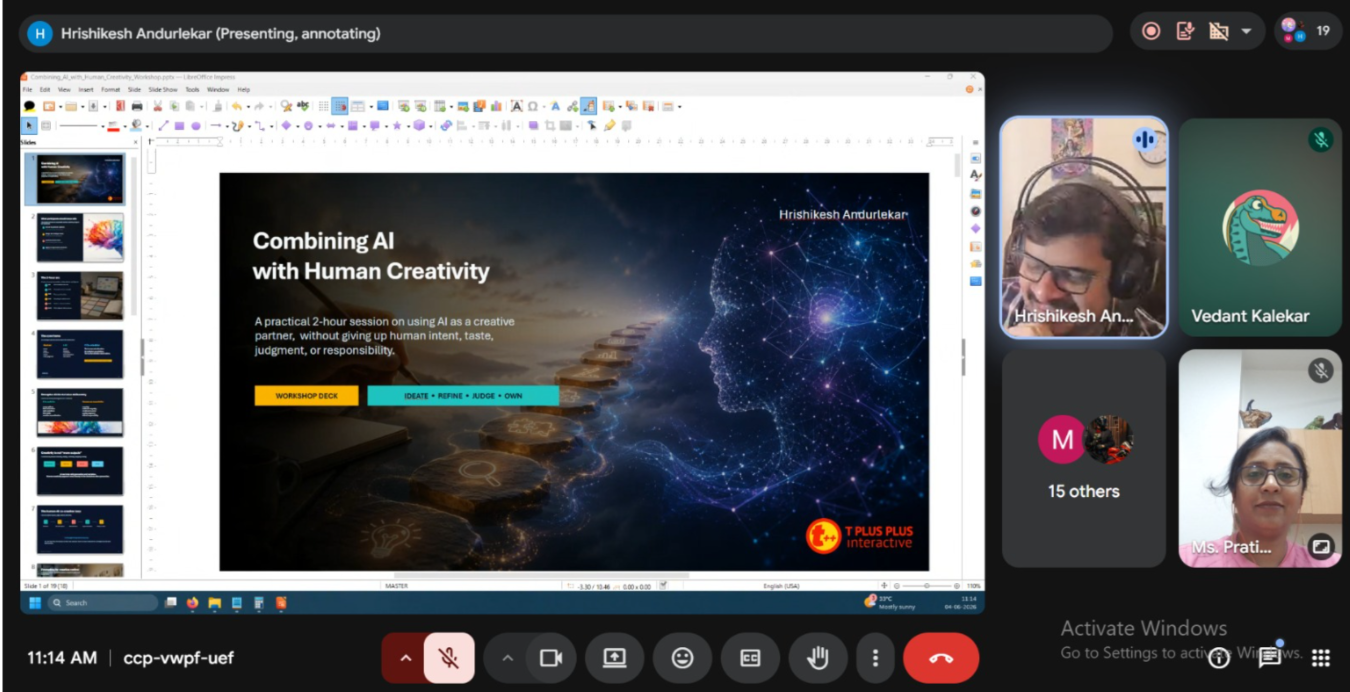The width and height of the screenshot is (1350, 692).
Task: Select the Ellipse drawing tool
Action: (x=196, y=126)
